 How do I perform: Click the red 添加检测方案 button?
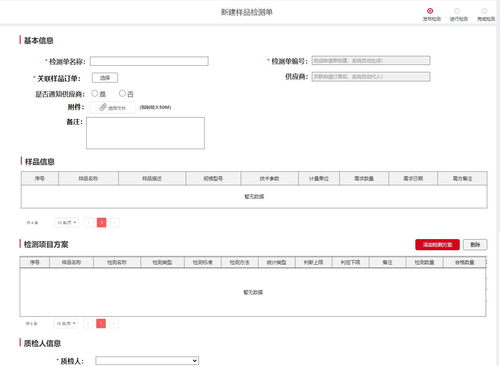coord(437,245)
